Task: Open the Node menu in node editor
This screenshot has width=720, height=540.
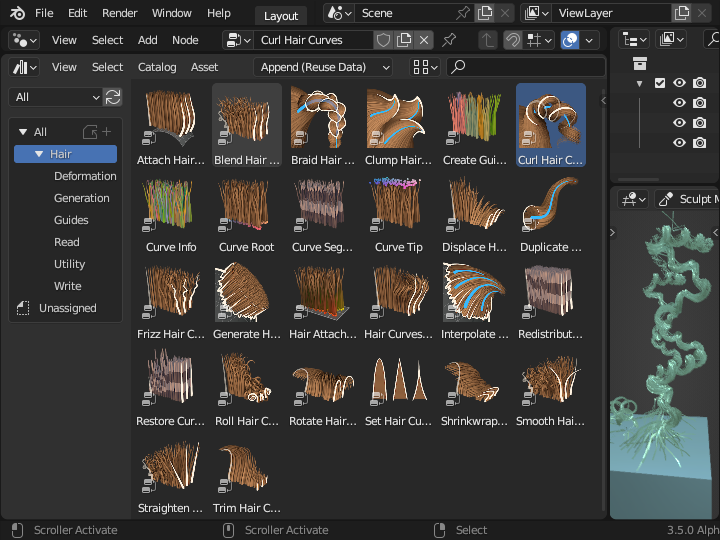Action: (x=185, y=40)
